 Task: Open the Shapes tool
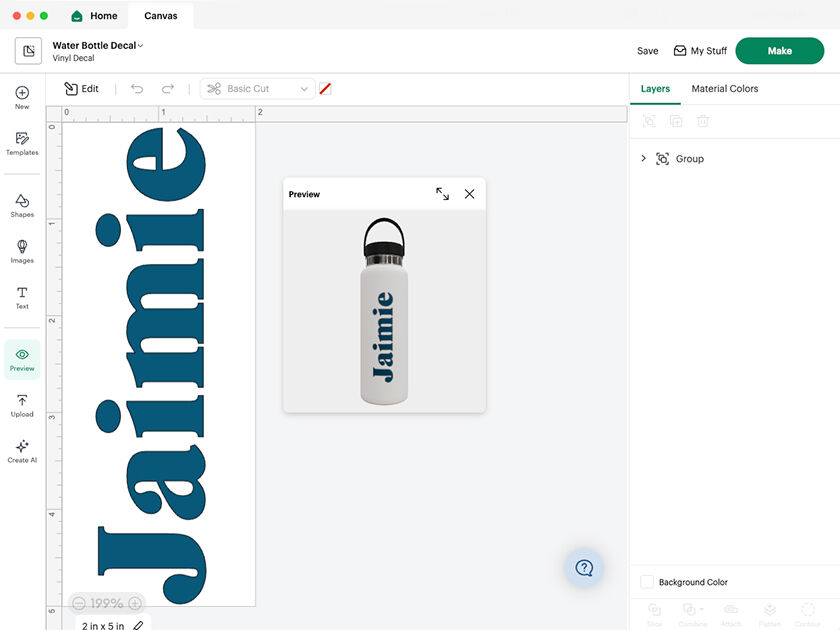point(22,205)
